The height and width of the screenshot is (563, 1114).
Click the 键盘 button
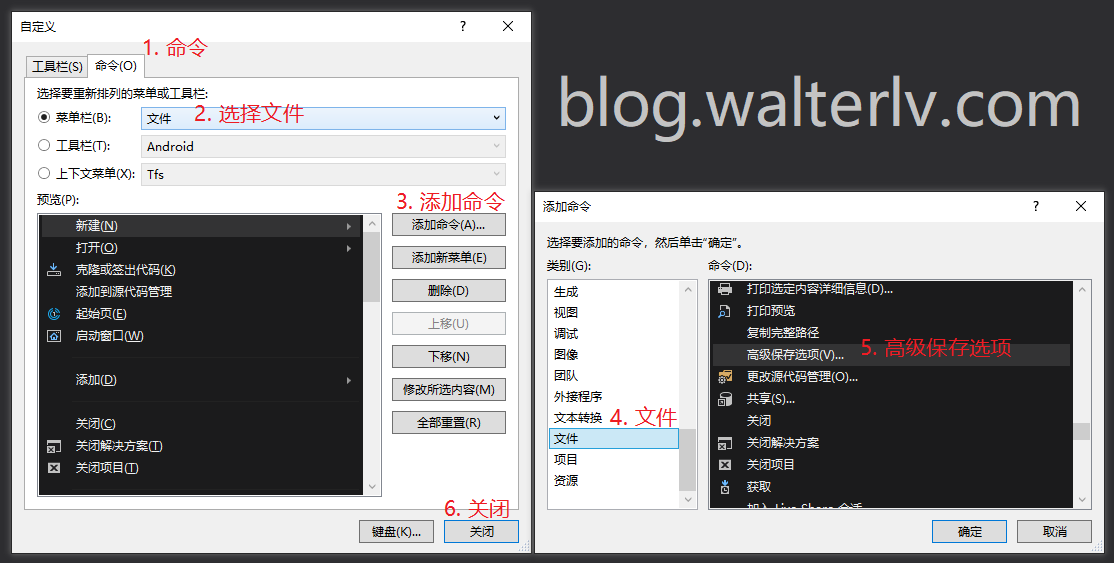coord(396,532)
